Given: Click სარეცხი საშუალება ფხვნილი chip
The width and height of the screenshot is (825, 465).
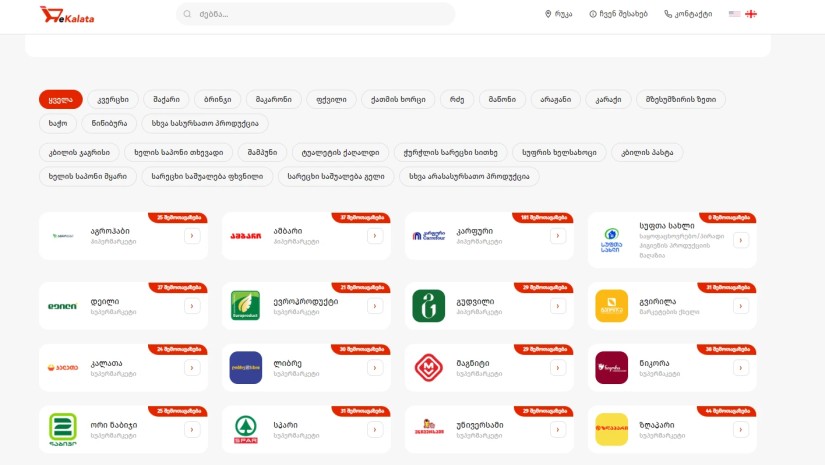Looking at the screenshot, I should pos(207,177).
